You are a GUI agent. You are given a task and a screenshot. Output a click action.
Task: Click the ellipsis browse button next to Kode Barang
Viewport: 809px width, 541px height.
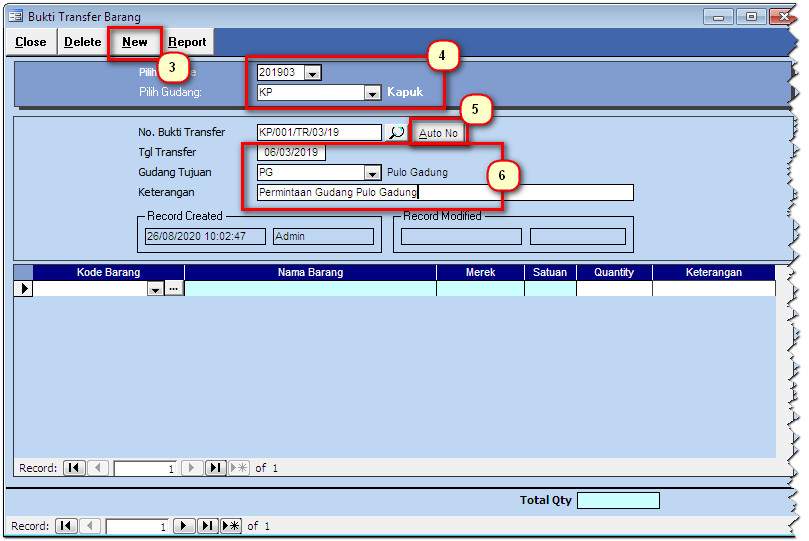(x=173, y=289)
